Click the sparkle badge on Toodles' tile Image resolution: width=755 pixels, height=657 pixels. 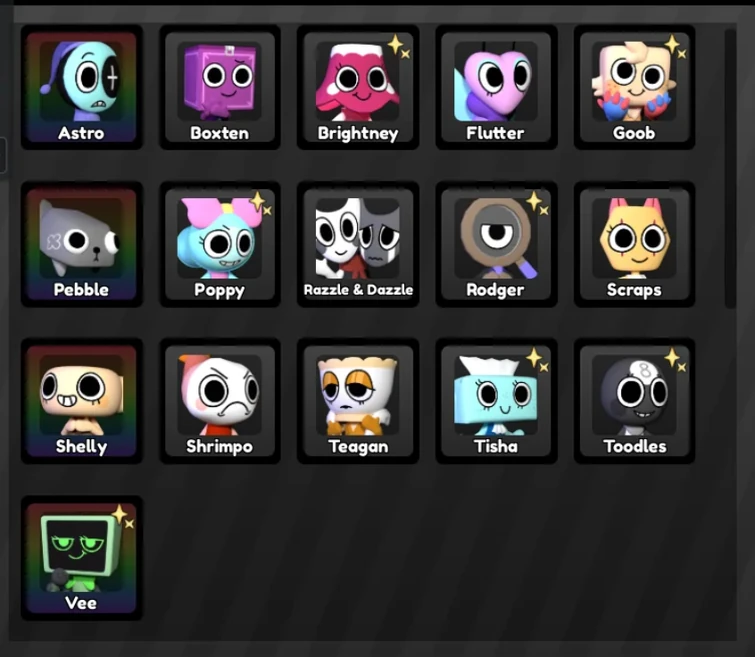[675, 360]
